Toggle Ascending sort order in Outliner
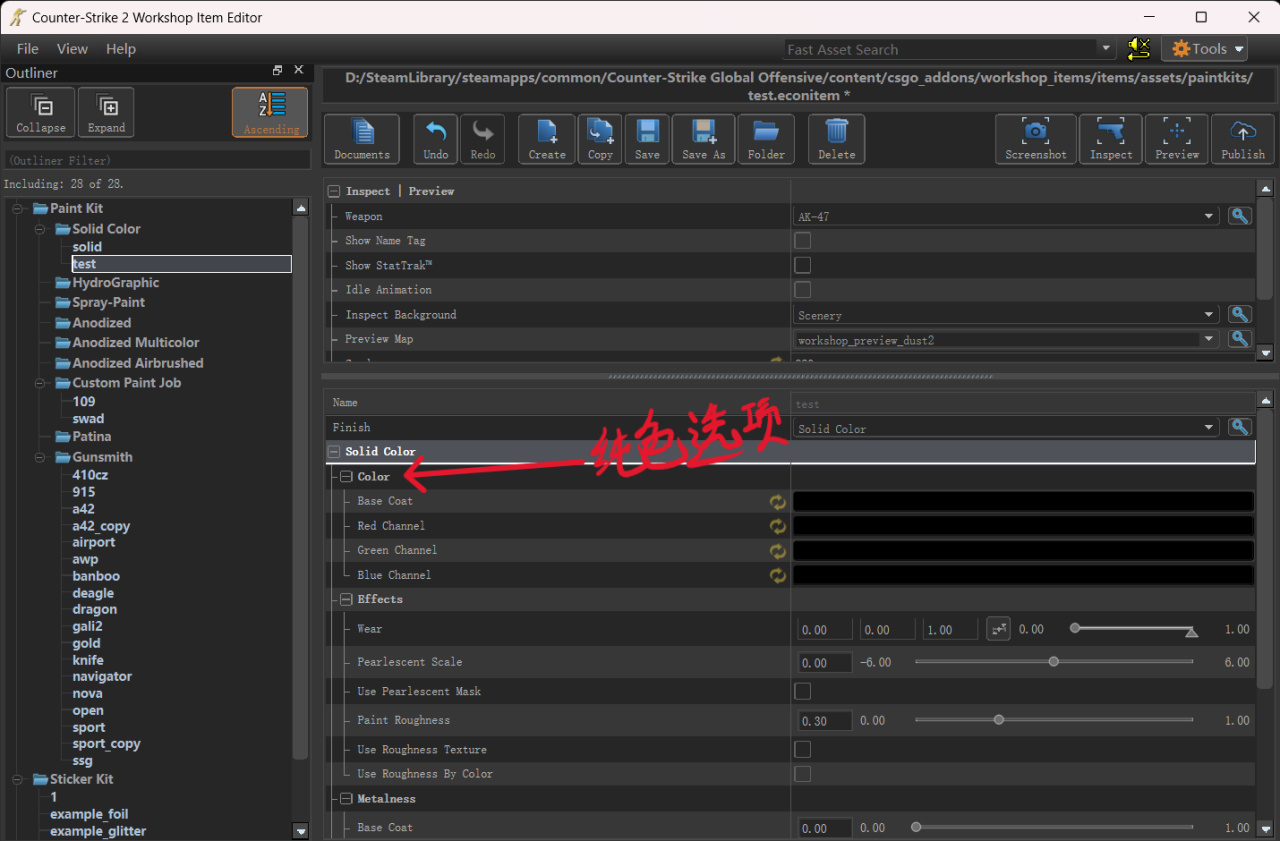 pos(271,112)
